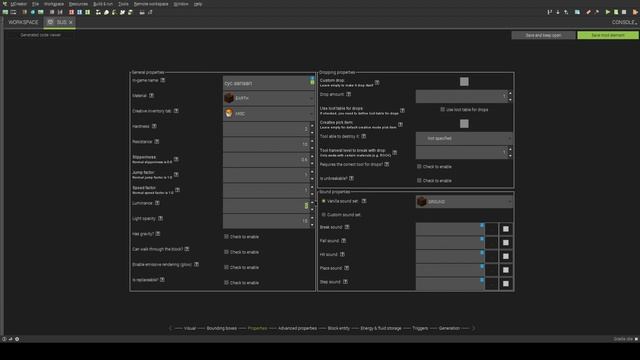Increase the Hardness value with up arrow
The height and width of the screenshot is (360, 640).
click(312, 125)
